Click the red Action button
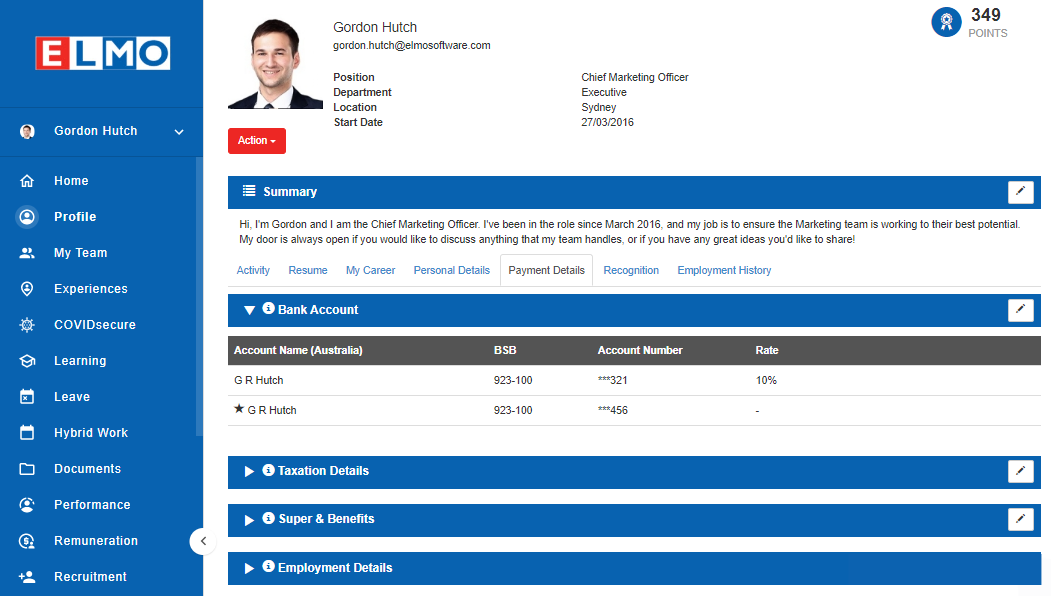 [x=257, y=141]
